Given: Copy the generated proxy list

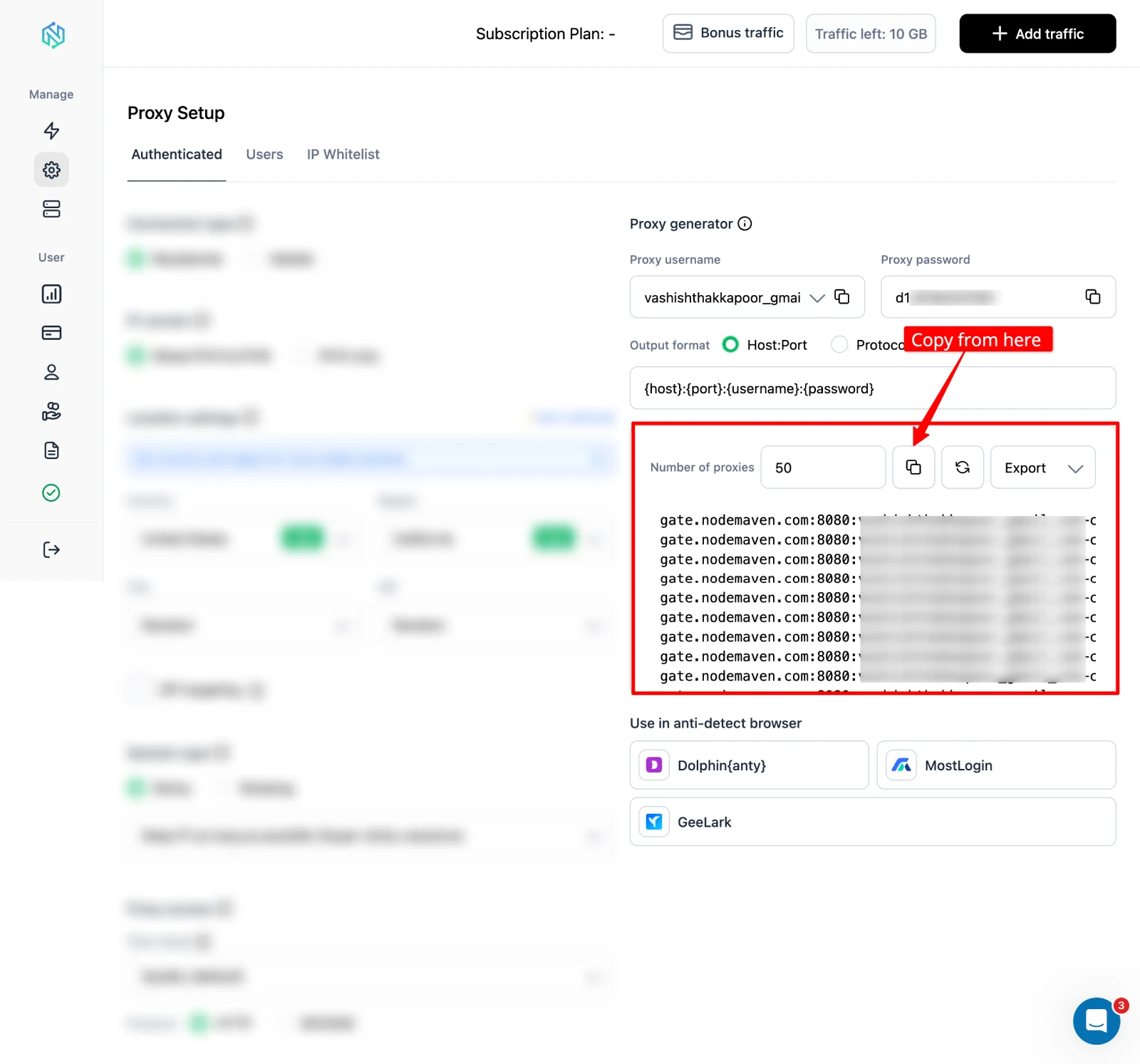Looking at the screenshot, I should tap(913, 468).
